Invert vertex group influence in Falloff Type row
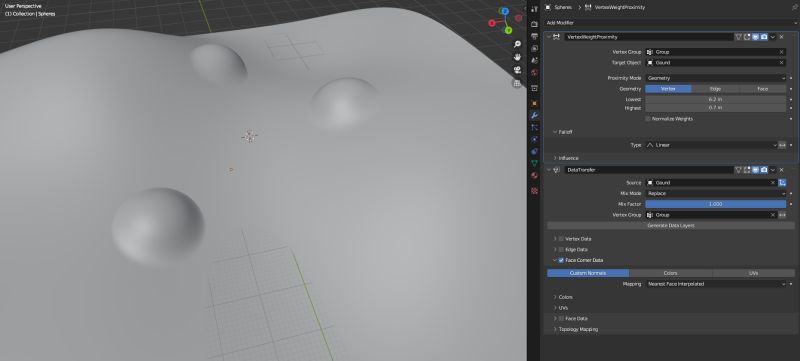This screenshot has height=361, width=800. pos(782,145)
